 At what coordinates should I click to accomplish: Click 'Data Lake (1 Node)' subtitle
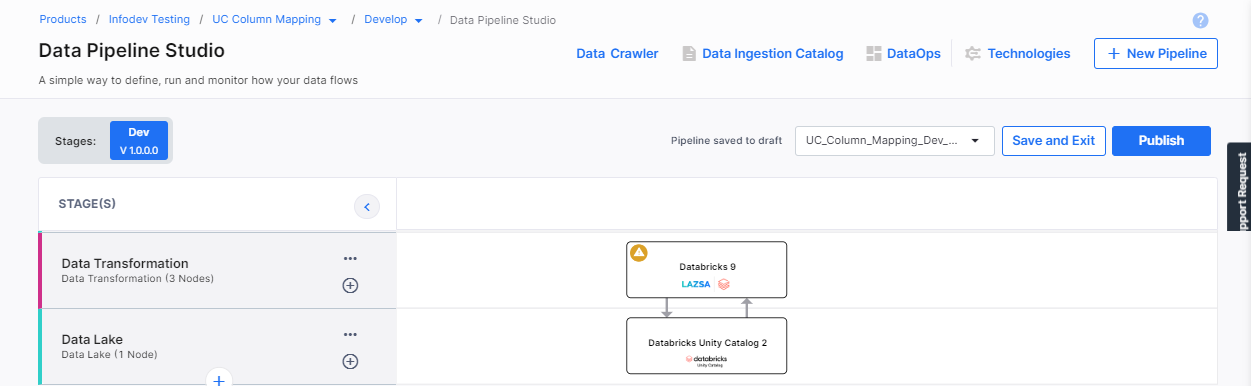click(x=110, y=354)
